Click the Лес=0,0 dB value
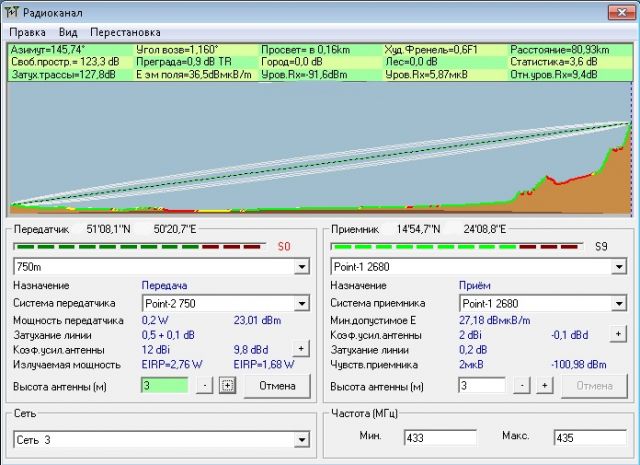640x465 pixels. click(x=411, y=62)
